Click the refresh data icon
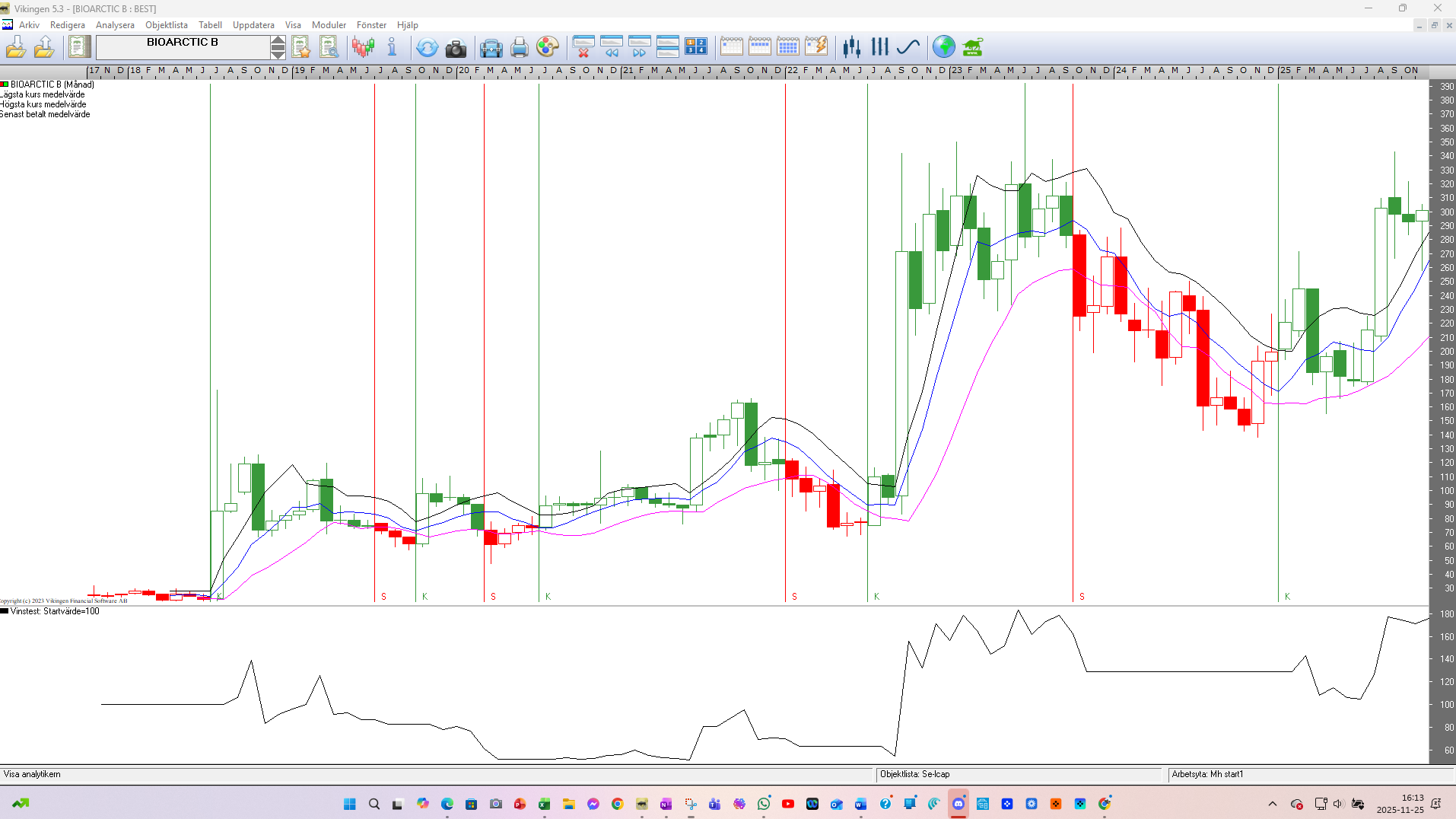Screen dimensions: 1456x819 point(427,48)
